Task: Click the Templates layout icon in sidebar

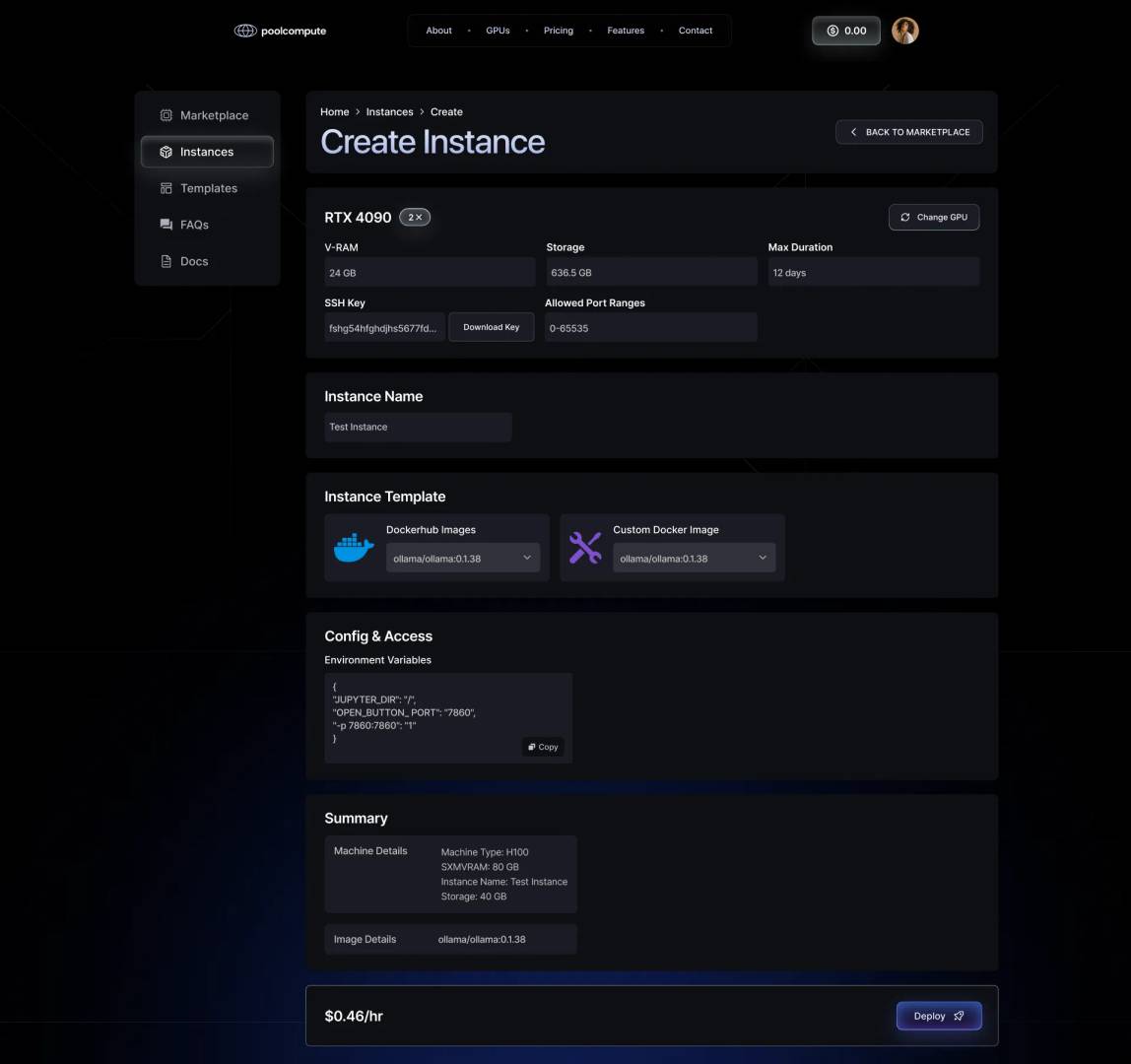Action: point(166,188)
